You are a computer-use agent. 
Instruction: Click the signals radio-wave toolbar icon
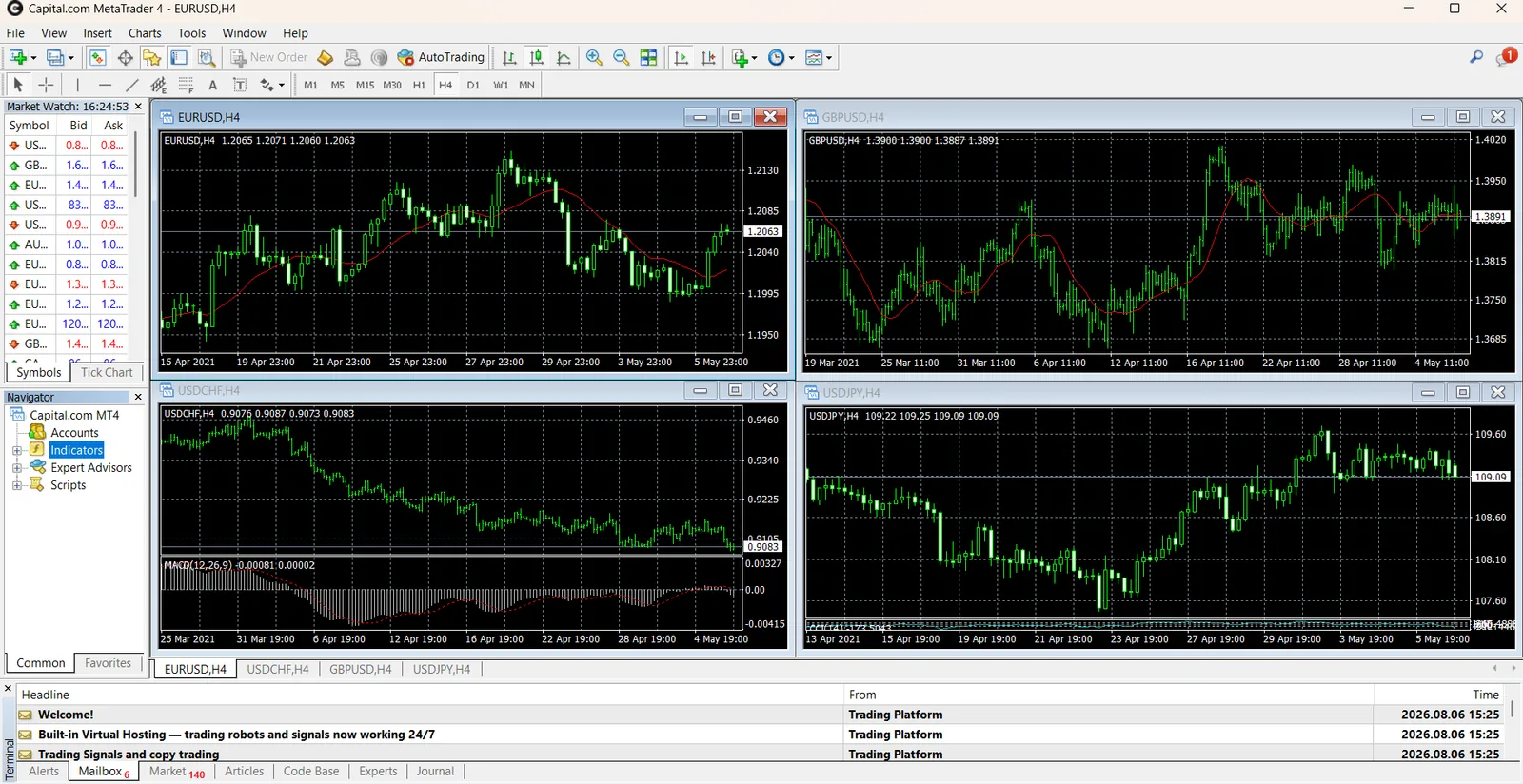tap(380, 58)
